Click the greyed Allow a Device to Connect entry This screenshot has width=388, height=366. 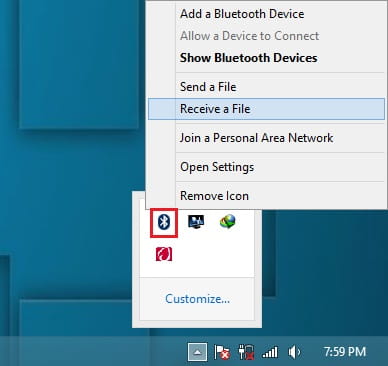tap(266, 36)
